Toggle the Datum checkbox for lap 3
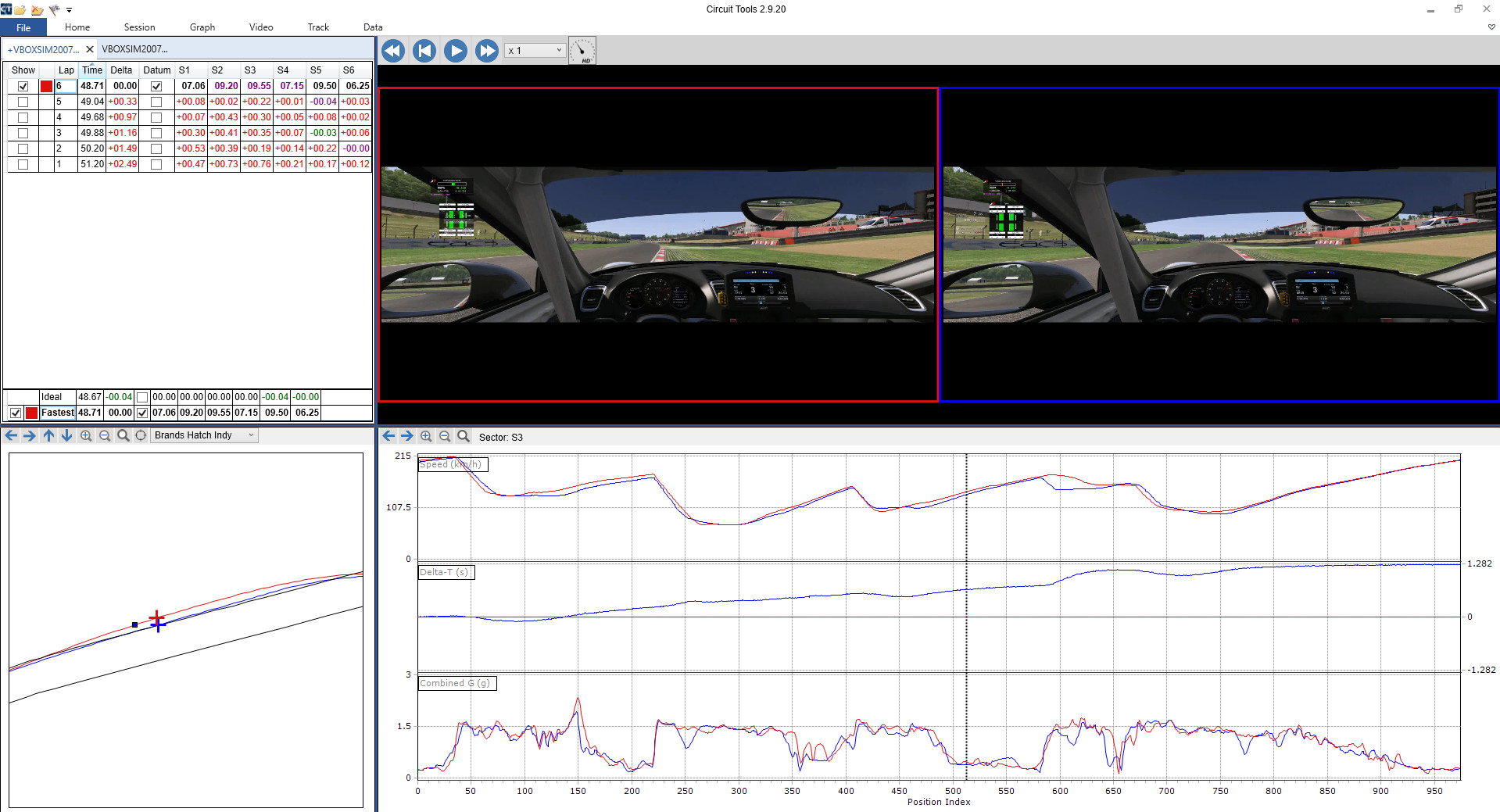Screen dimensions: 1500x812 pyautogui.click(x=156, y=133)
